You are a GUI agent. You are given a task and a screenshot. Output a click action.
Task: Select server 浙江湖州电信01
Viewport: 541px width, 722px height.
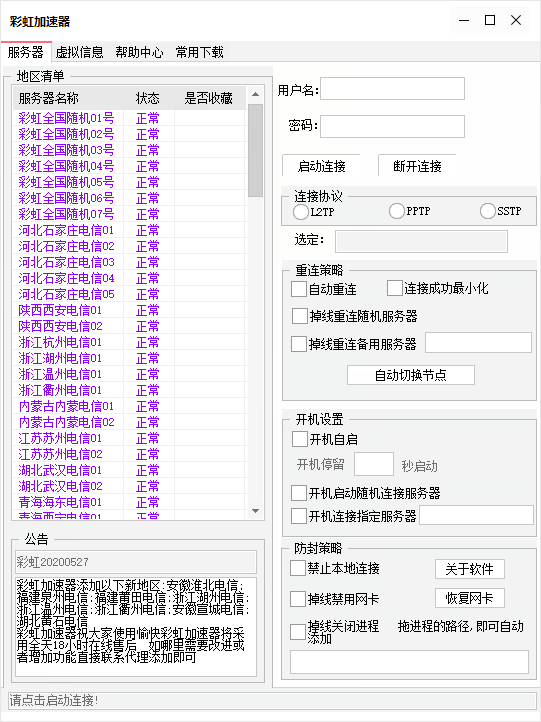coord(60,358)
